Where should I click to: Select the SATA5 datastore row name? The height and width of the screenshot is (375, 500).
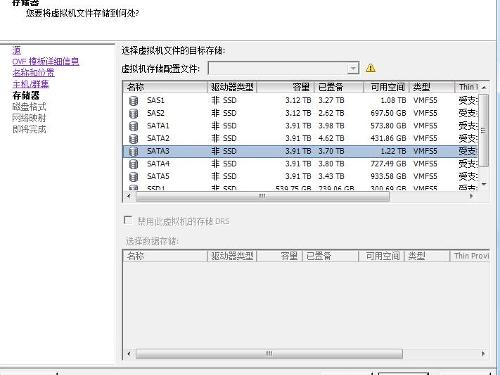[x=158, y=176]
